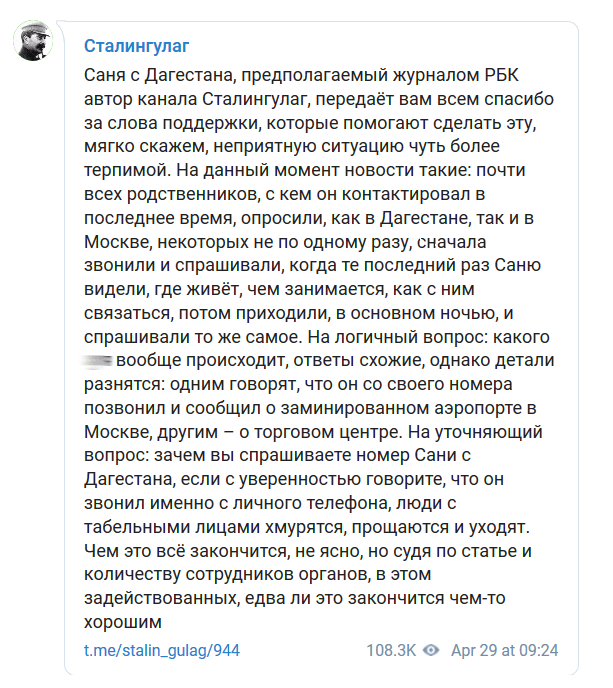This screenshot has width=613, height=688.
Task: Click the 108.3K view count
Action: click(x=391, y=650)
